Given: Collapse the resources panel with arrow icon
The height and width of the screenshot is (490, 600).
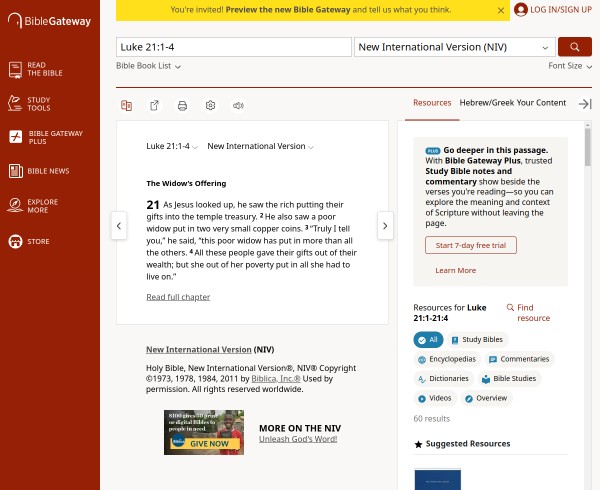Looking at the screenshot, I should 585,104.
